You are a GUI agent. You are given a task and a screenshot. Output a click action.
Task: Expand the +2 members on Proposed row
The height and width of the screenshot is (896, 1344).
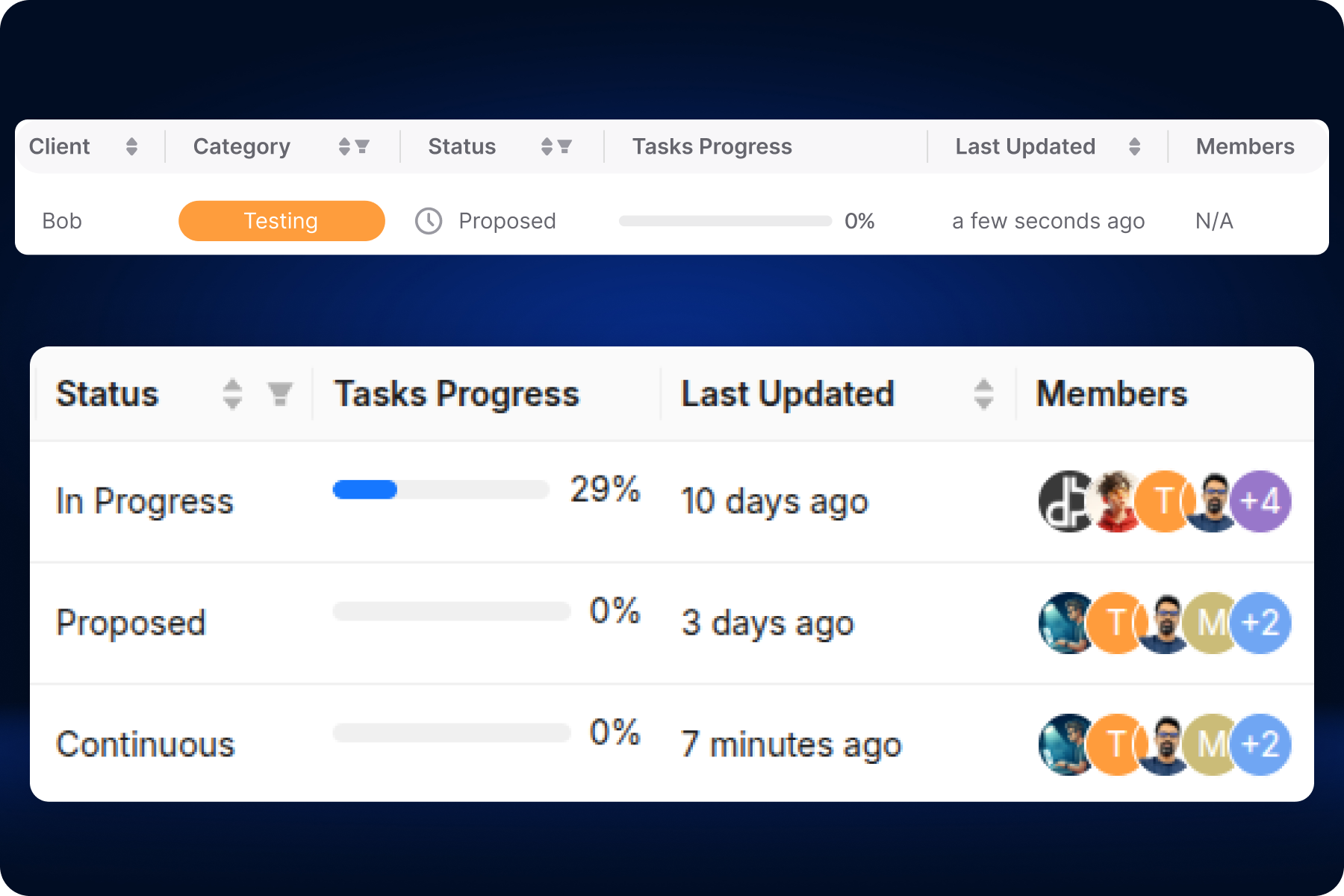[1261, 623]
